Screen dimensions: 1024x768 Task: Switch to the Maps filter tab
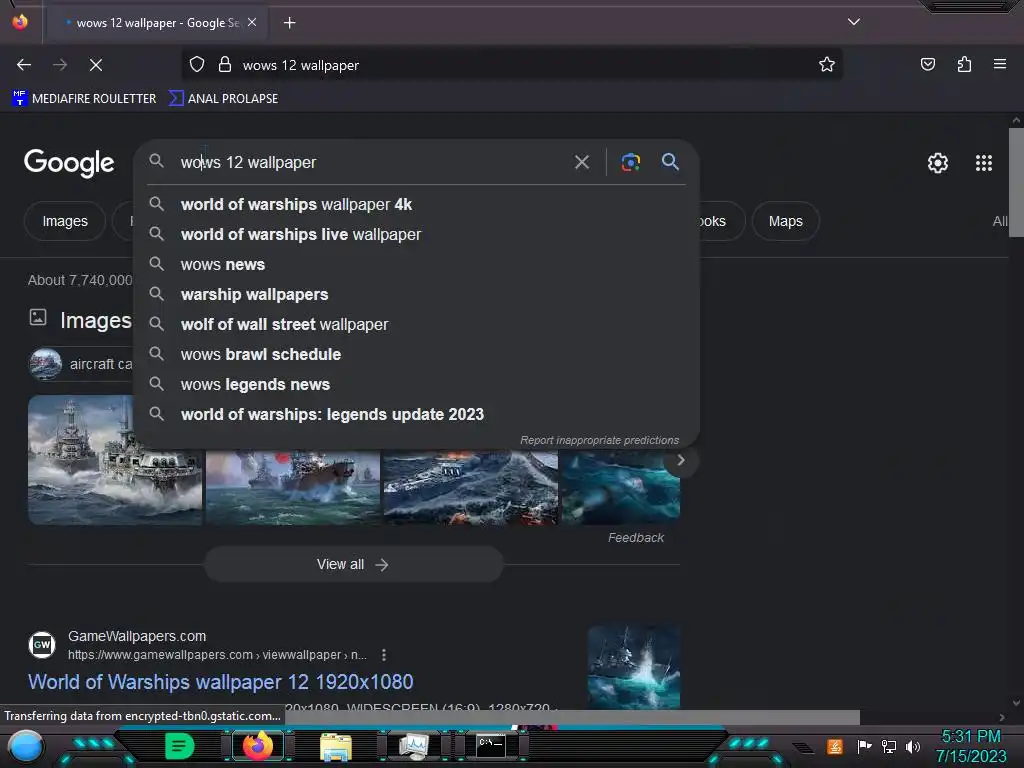[x=785, y=221]
